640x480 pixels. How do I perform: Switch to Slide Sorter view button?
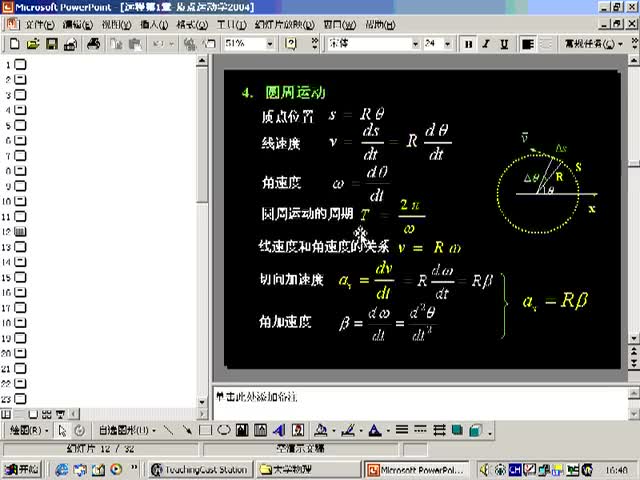(x=46, y=414)
